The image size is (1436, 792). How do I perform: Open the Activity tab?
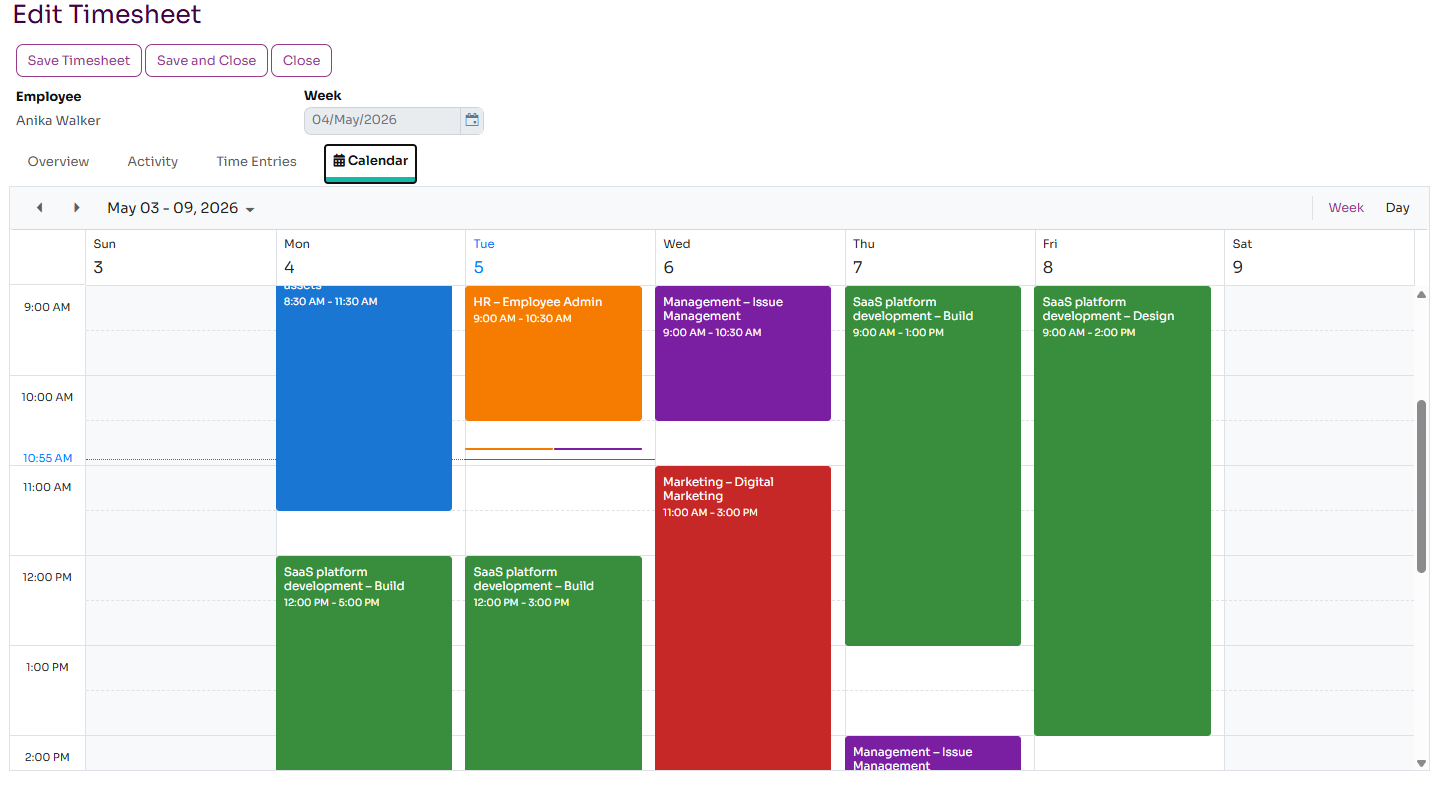coord(153,161)
